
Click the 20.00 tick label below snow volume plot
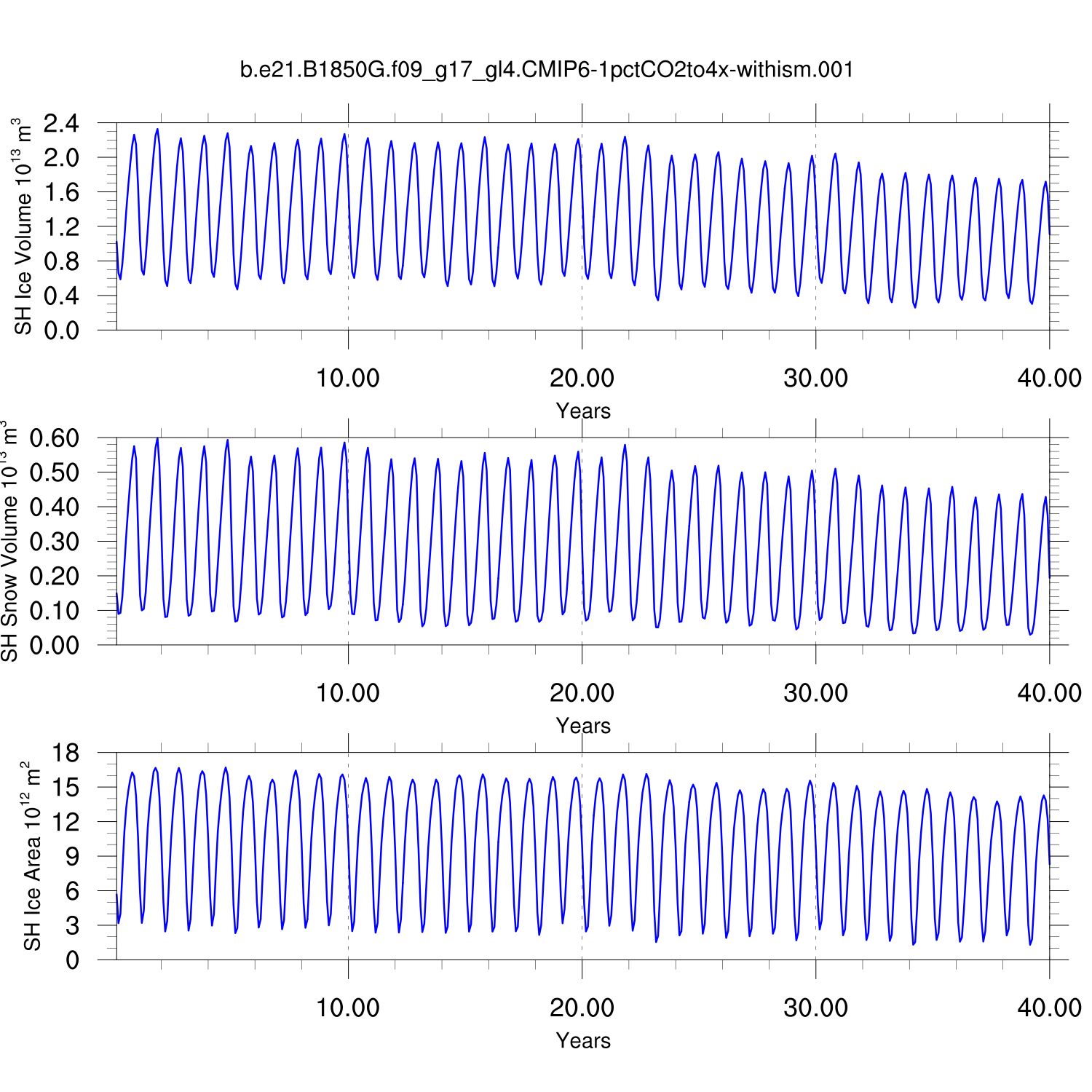click(x=582, y=693)
